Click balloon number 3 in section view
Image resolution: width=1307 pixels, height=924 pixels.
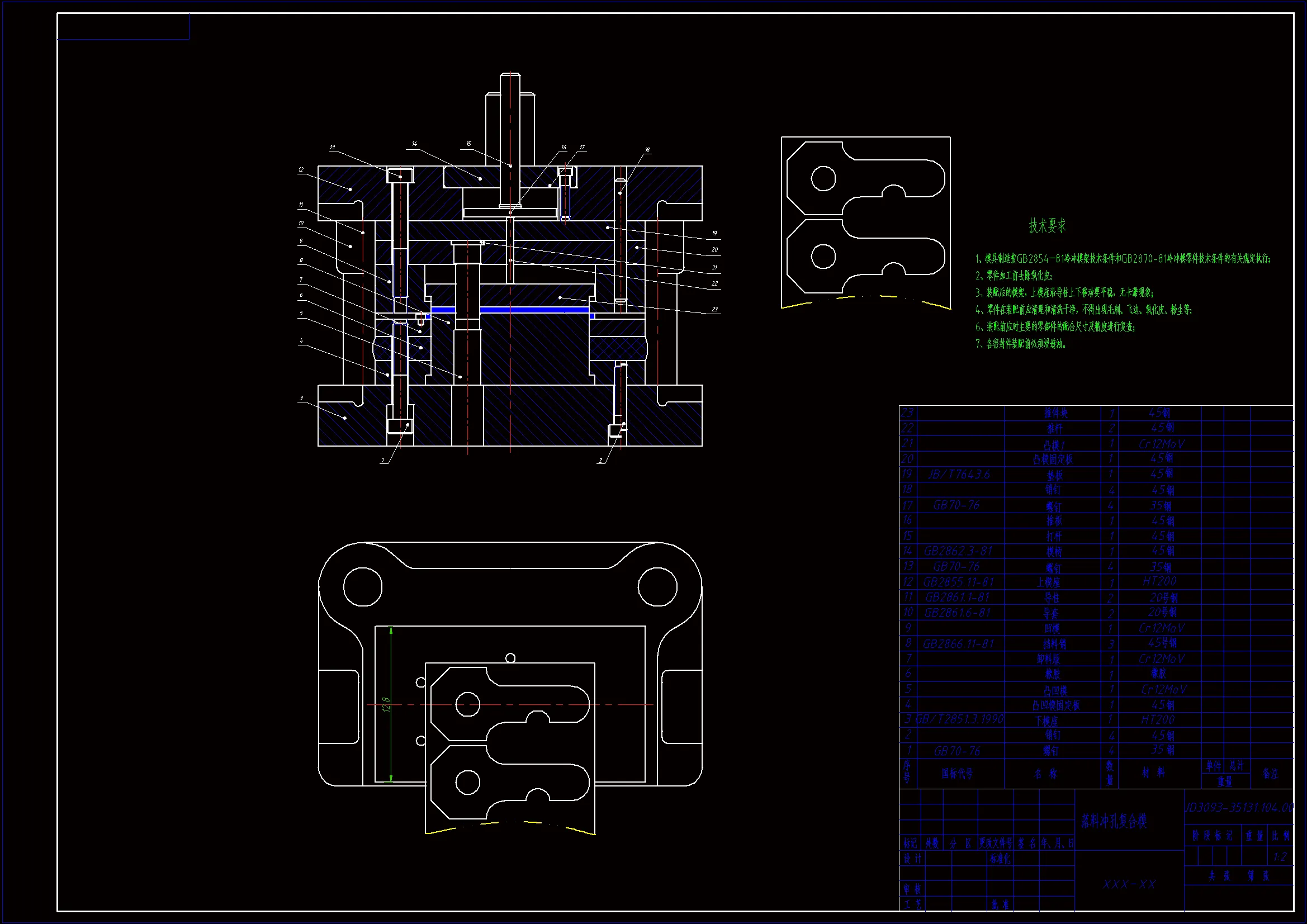point(301,398)
